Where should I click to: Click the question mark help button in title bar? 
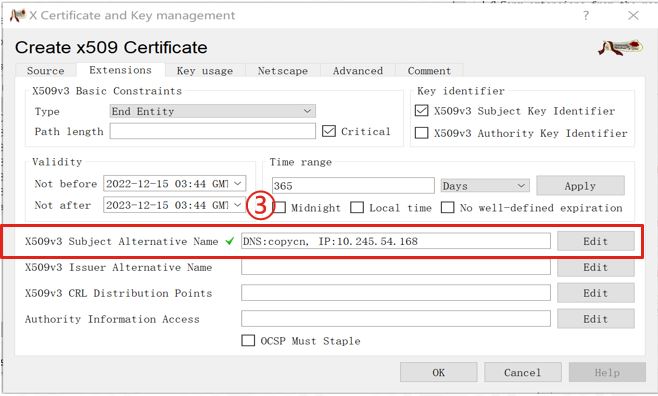pyautogui.click(x=586, y=16)
